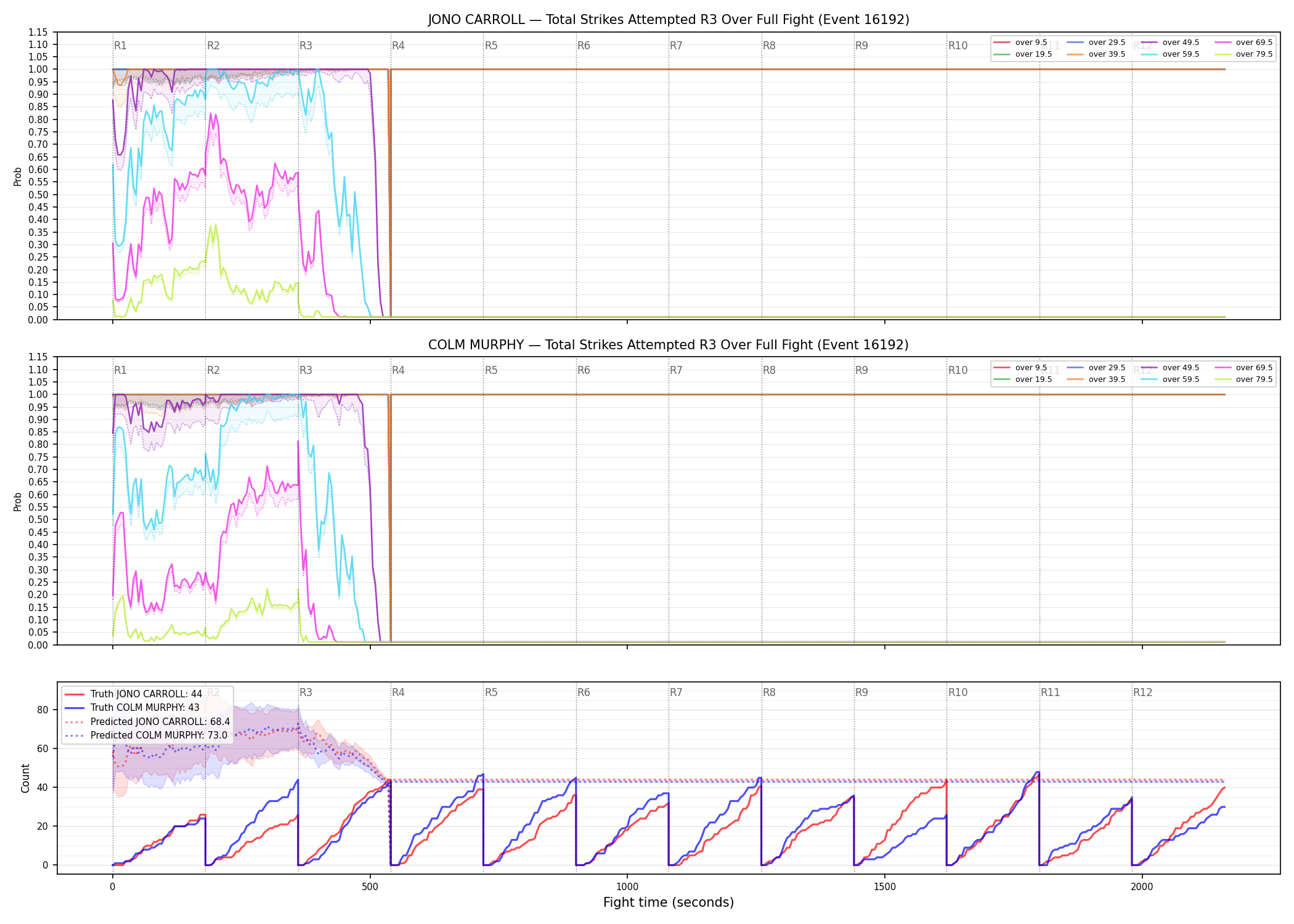Click 'over 9.5' legend entry in top chart

(x=1020, y=43)
